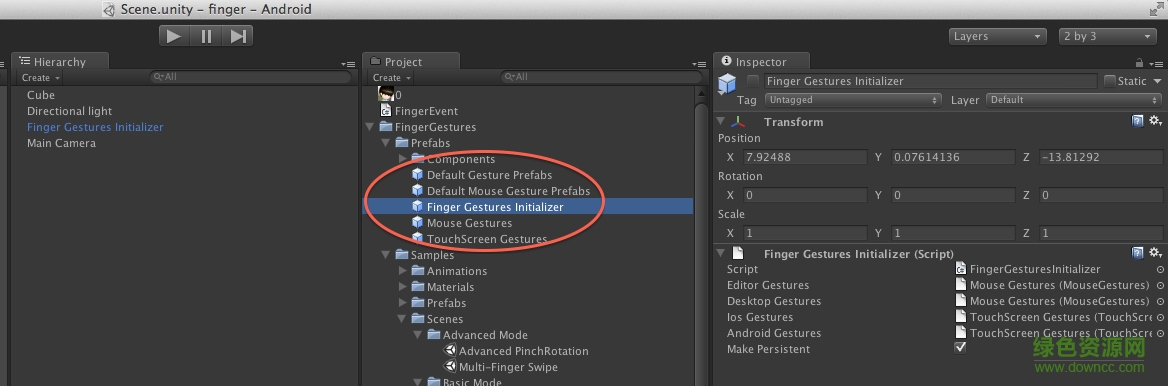Click the Animations folder icon
The width and height of the screenshot is (1168, 386).
(x=418, y=271)
